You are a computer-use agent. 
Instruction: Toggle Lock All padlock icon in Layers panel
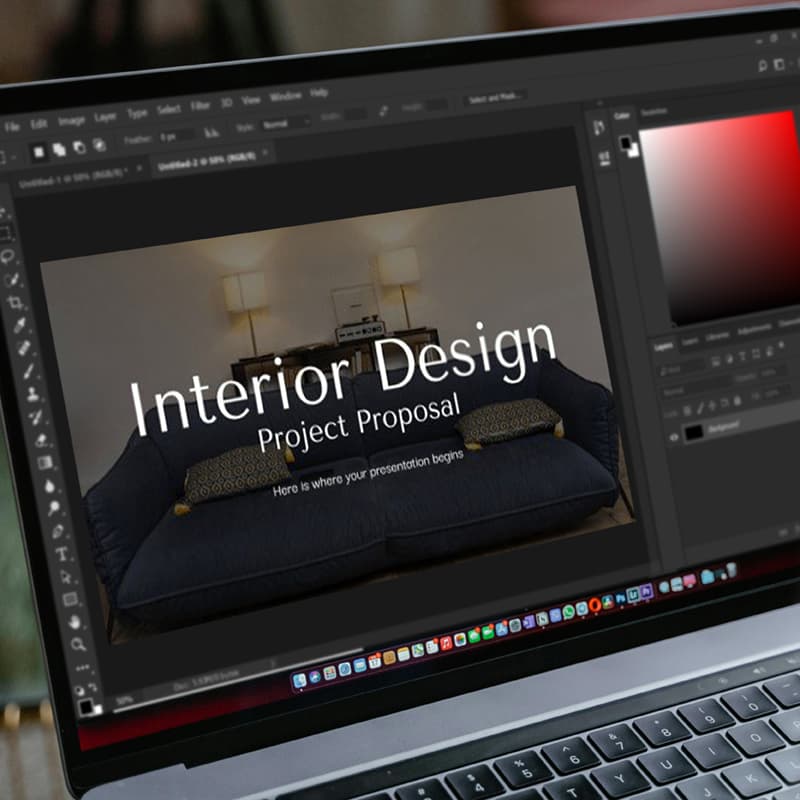point(737,401)
